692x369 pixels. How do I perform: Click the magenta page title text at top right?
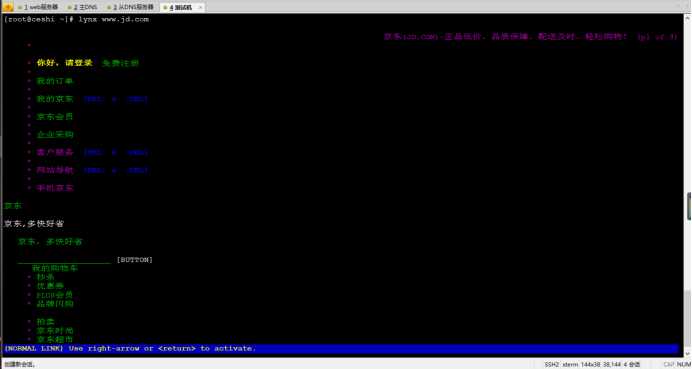click(530, 37)
